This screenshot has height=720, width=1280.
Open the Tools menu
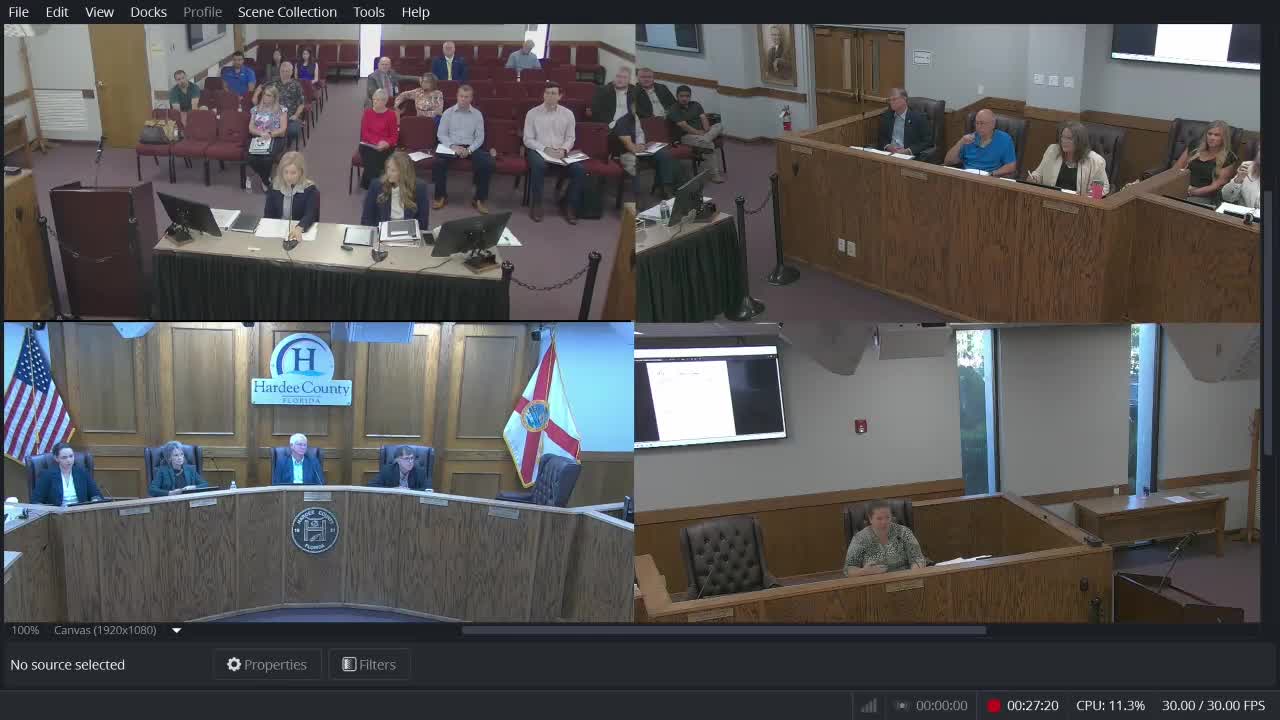pyautogui.click(x=369, y=12)
